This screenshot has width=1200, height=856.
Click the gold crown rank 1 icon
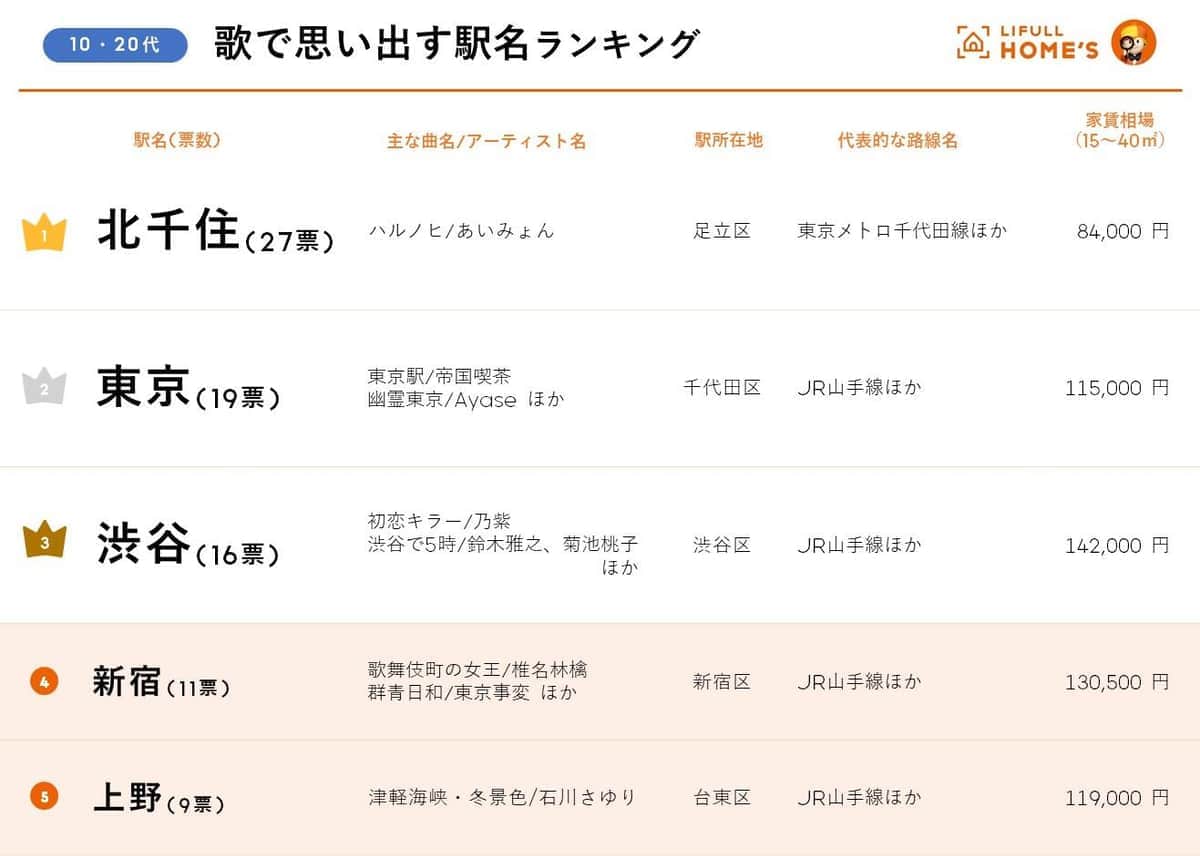pos(44,233)
